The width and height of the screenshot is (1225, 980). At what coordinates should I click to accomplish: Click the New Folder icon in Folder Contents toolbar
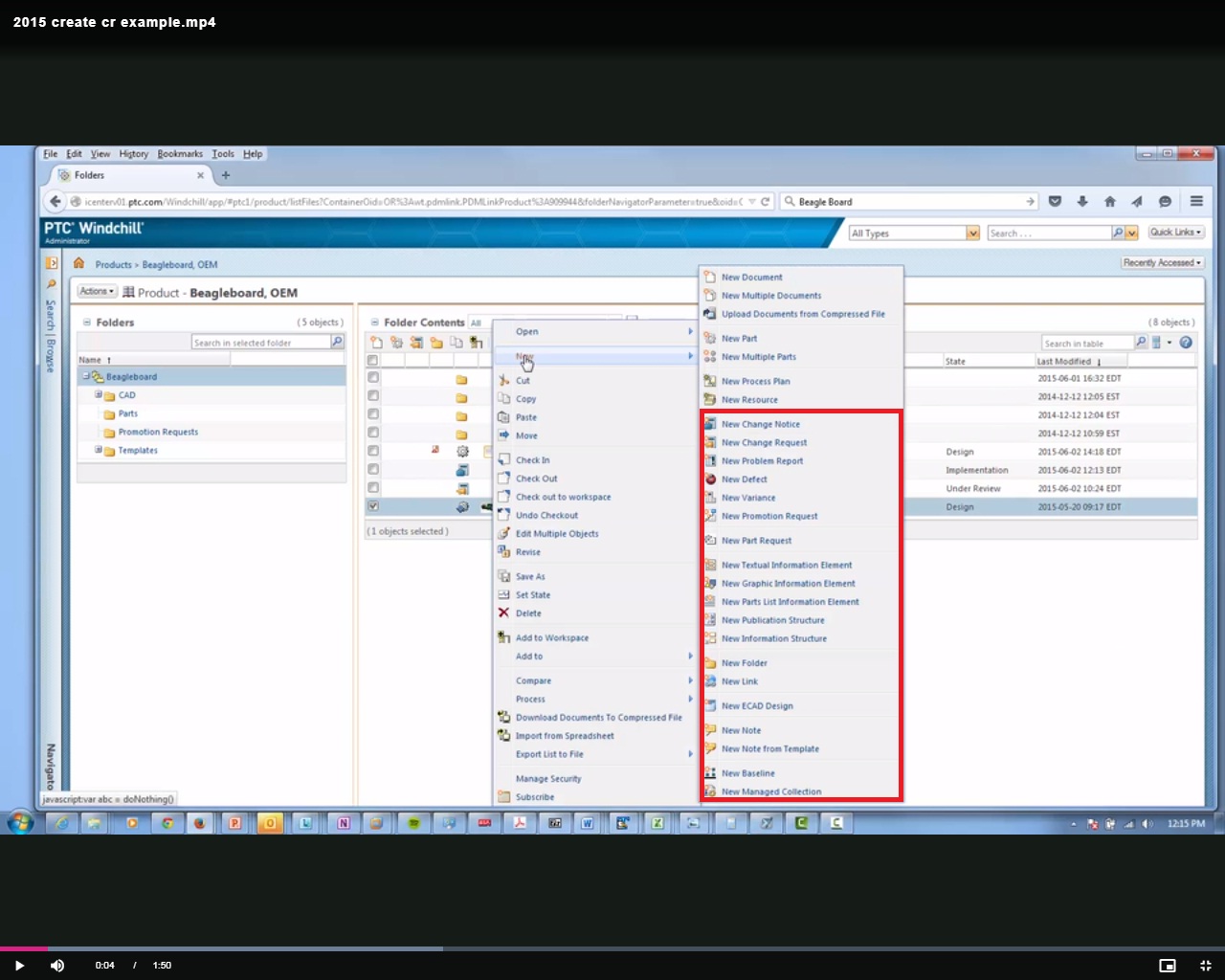tap(436, 342)
